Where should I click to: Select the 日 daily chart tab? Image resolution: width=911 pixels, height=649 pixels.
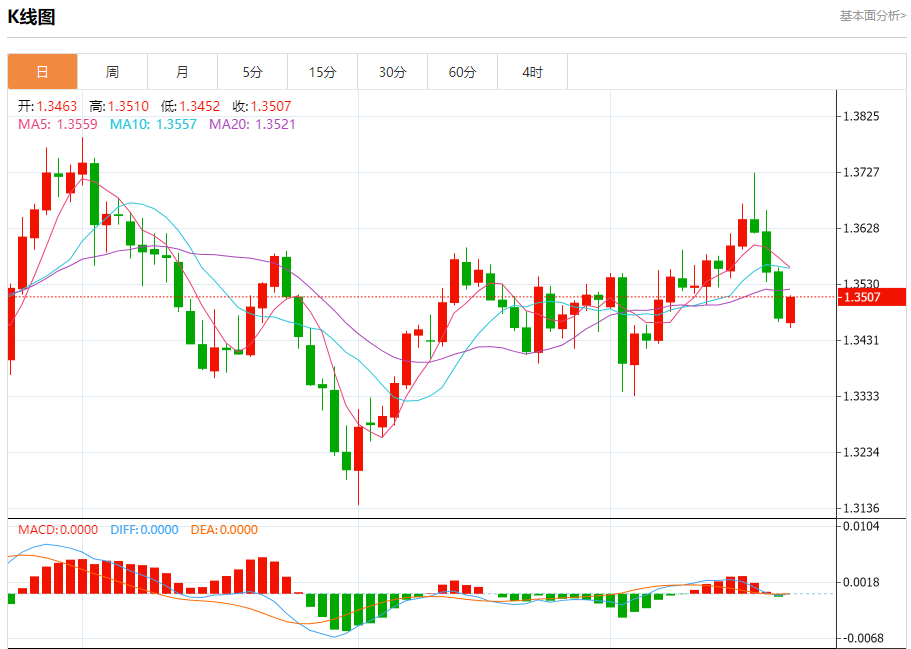[42, 72]
